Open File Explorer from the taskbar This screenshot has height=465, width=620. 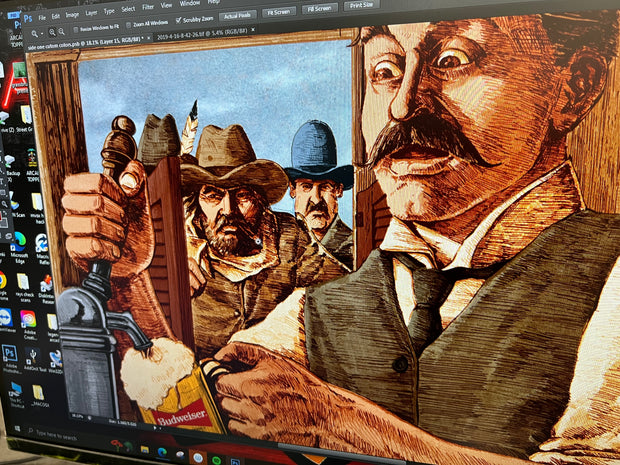[145, 450]
